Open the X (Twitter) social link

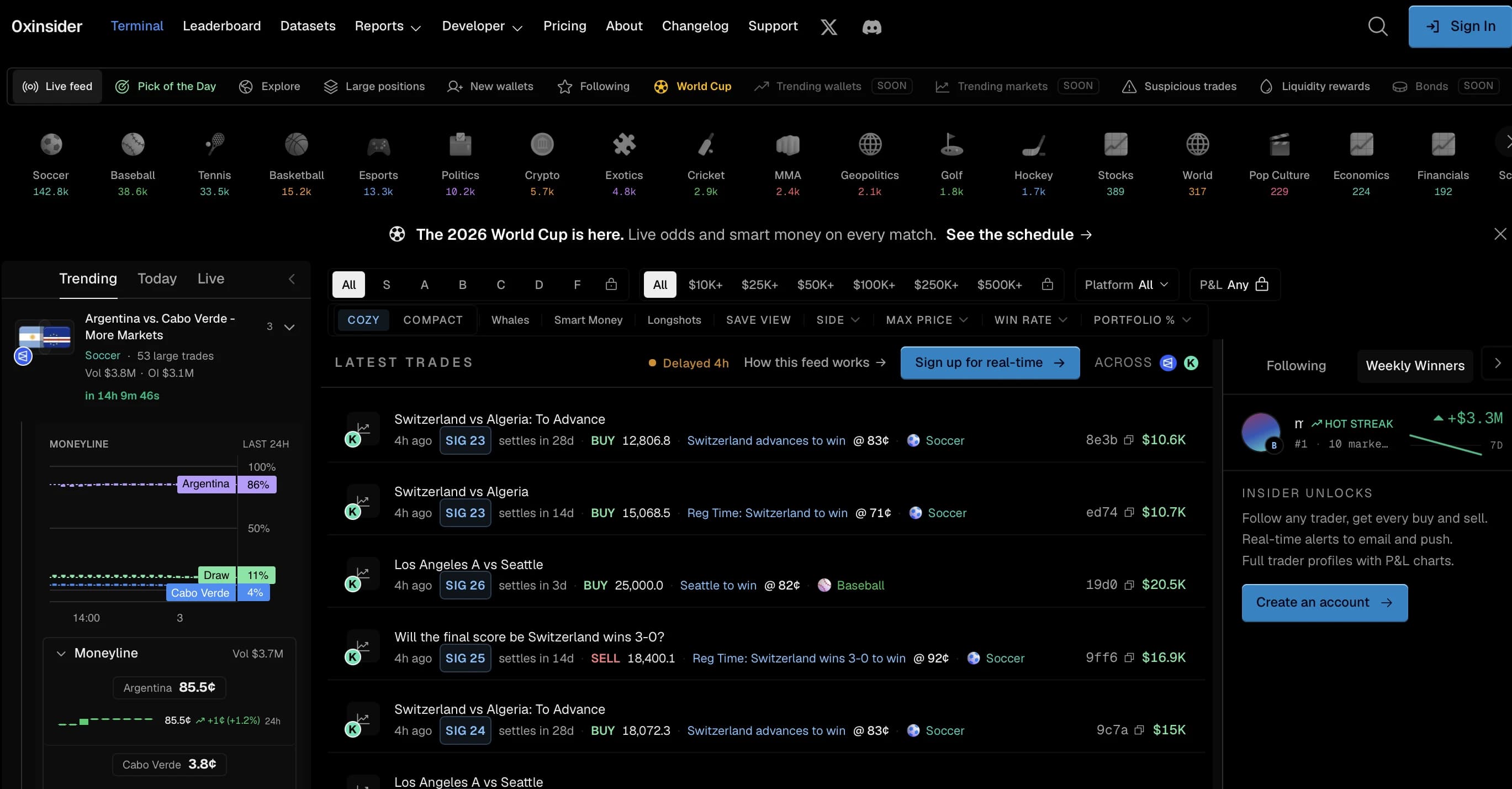point(828,27)
